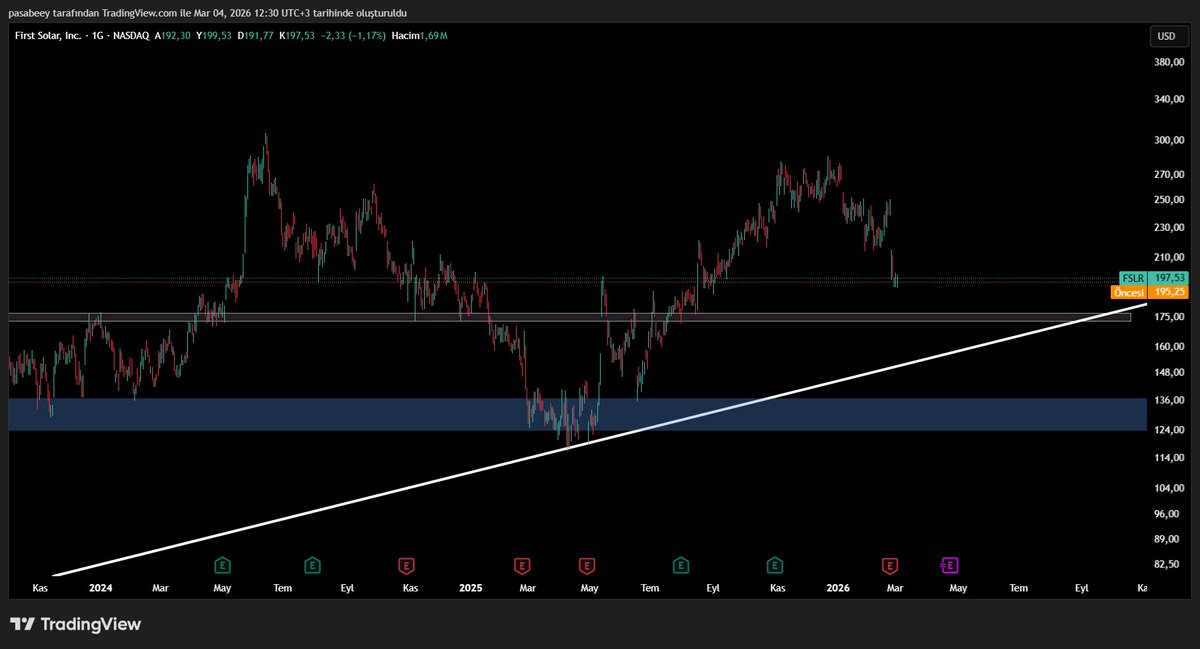
Task: Click the 300,00 price axis label
Action: tap(1168, 141)
